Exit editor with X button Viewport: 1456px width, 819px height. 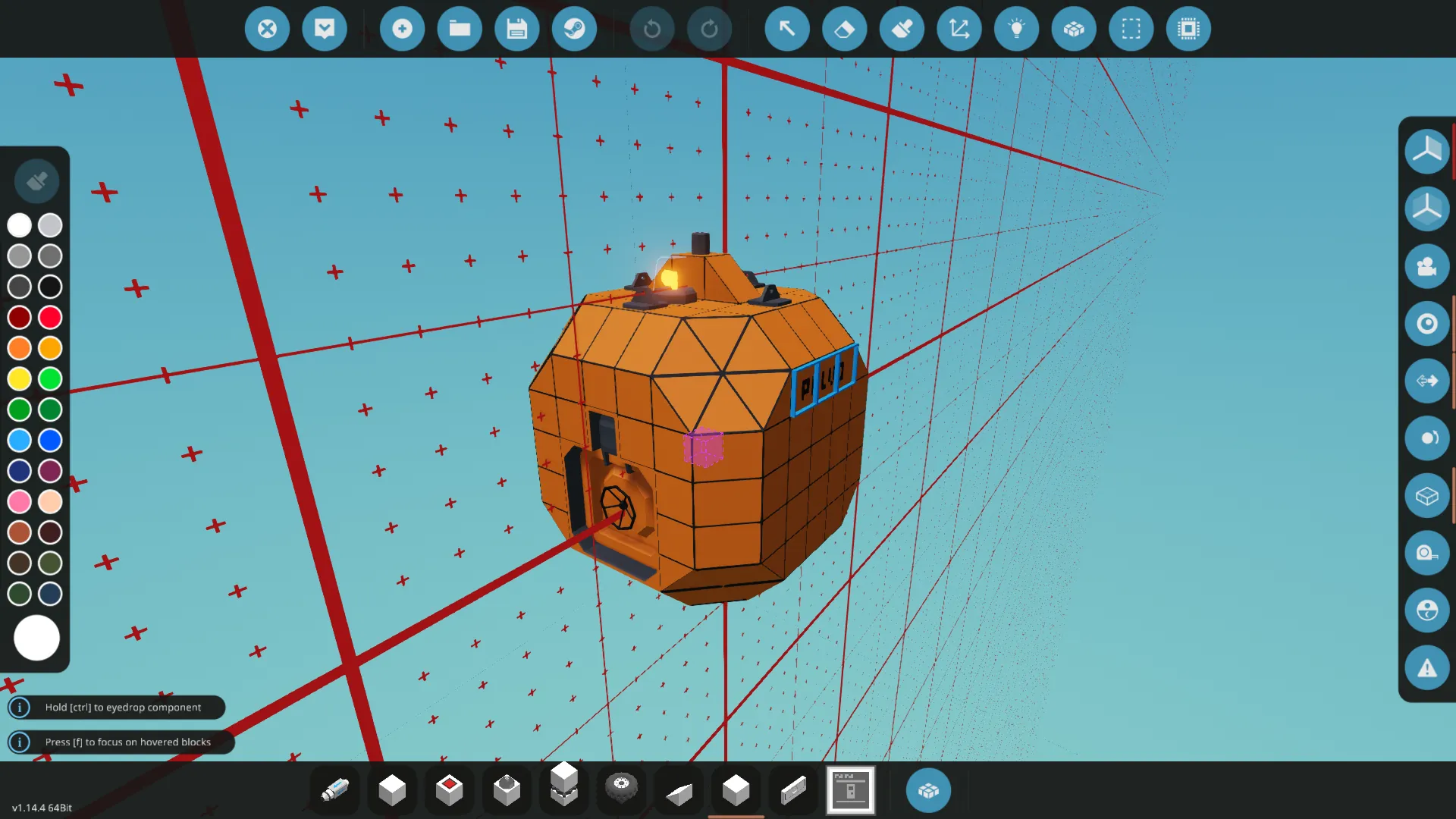pyautogui.click(x=267, y=29)
